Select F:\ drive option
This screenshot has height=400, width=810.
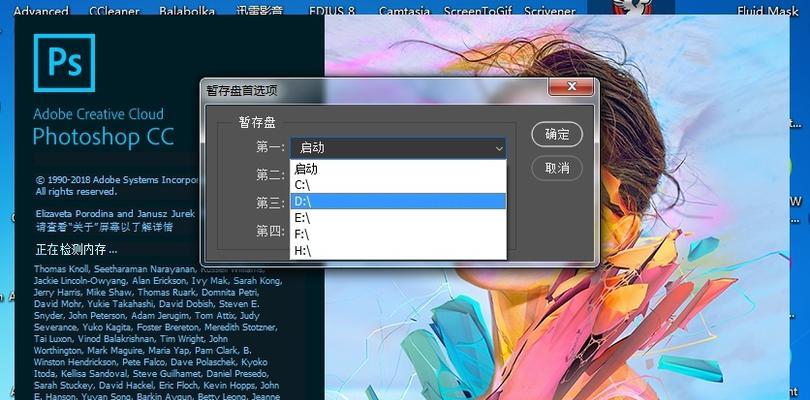[x=398, y=234]
